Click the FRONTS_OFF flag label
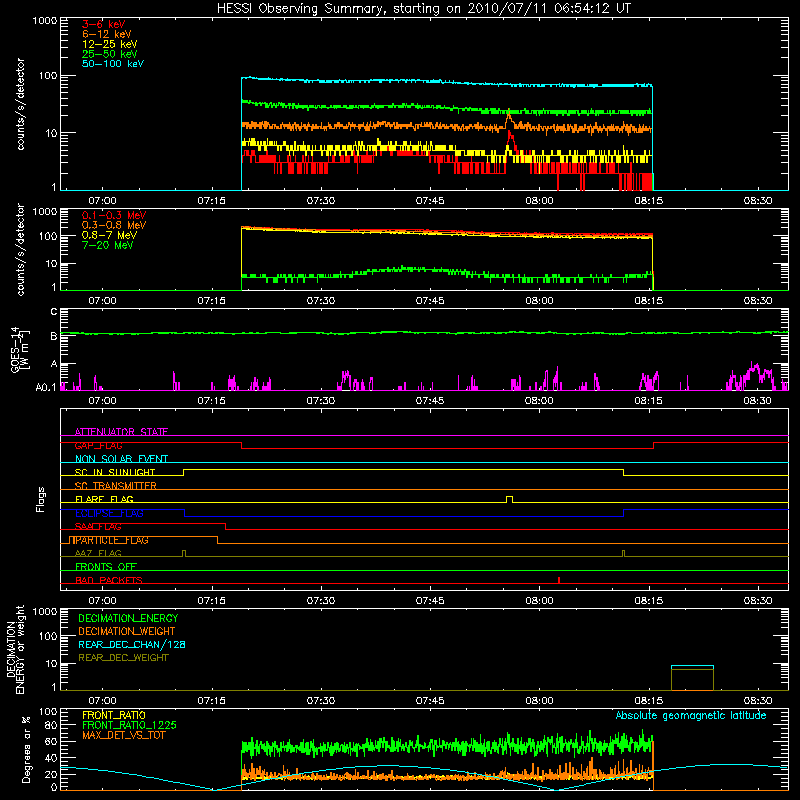 pyautogui.click(x=106, y=566)
